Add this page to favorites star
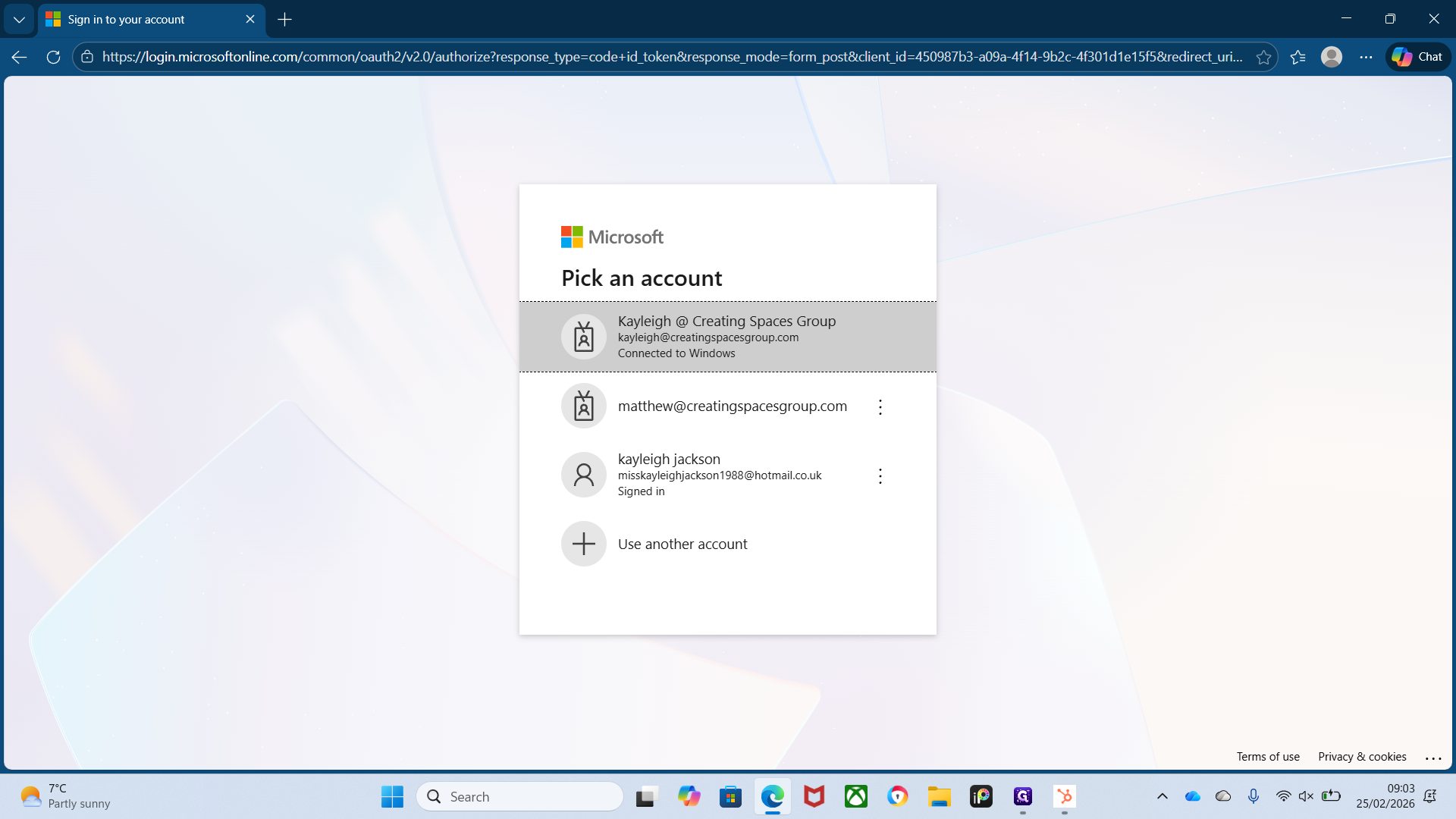This screenshot has width=1456, height=819. click(x=1263, y=57)
